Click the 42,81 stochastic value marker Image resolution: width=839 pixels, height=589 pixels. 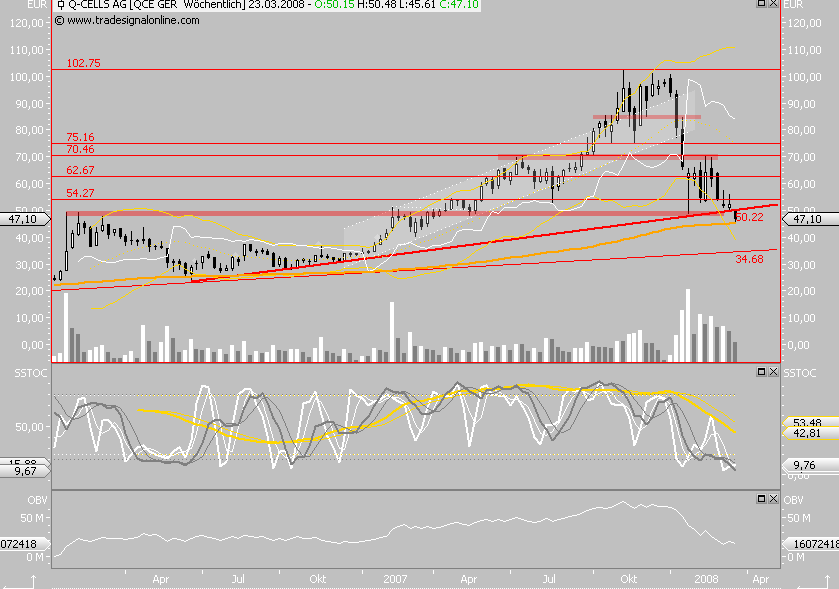809,433
